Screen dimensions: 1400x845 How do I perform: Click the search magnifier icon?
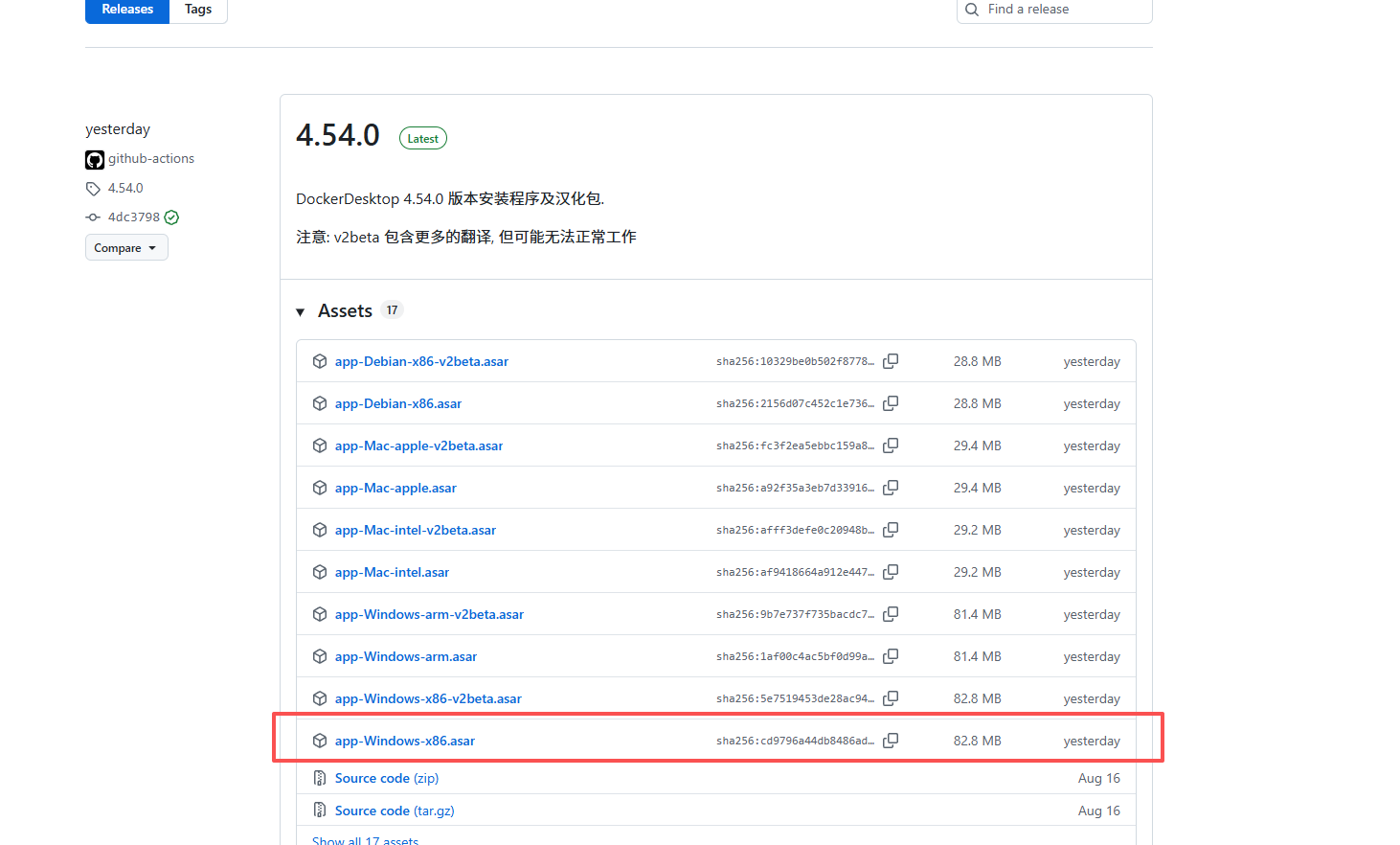[972, 10]
